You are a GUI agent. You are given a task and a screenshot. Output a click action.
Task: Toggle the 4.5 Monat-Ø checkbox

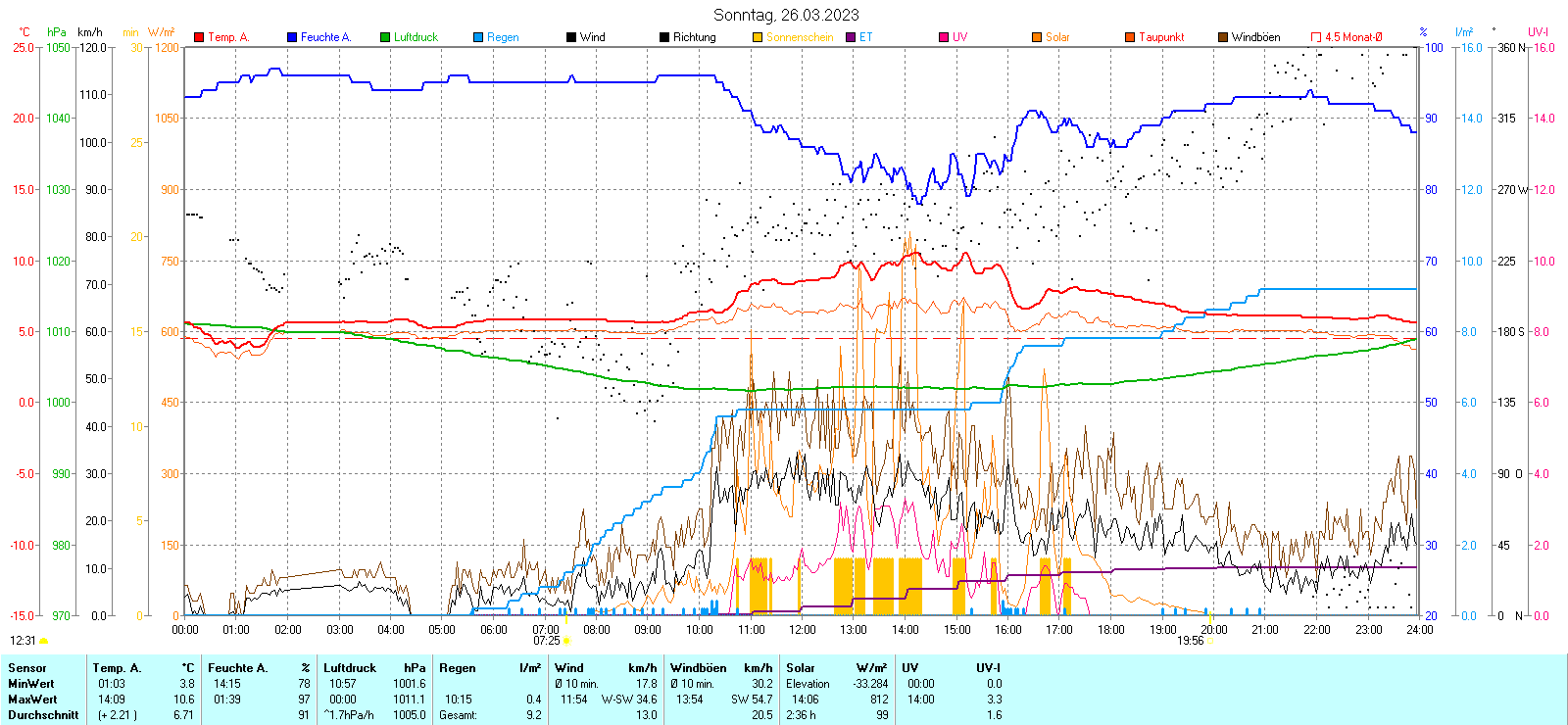click(x=1316, y=37)
